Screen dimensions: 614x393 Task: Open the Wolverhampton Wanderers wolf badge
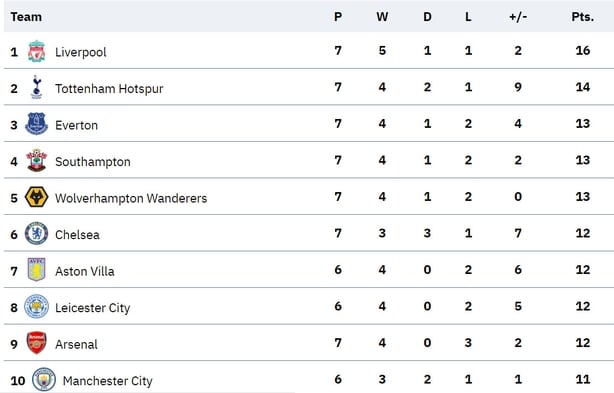click(36, 197)
